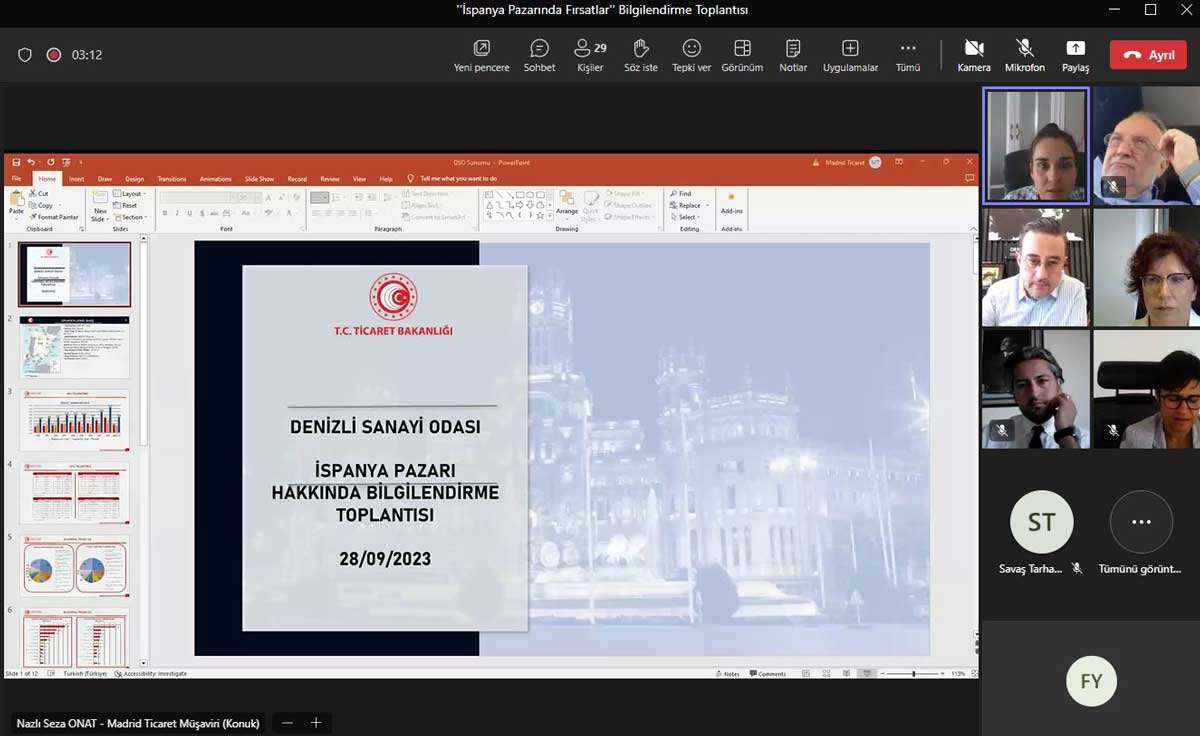Select slide 3 thumbnail with bar chart
This screenshot has height=736, width=1200.
tap(75, 420)
